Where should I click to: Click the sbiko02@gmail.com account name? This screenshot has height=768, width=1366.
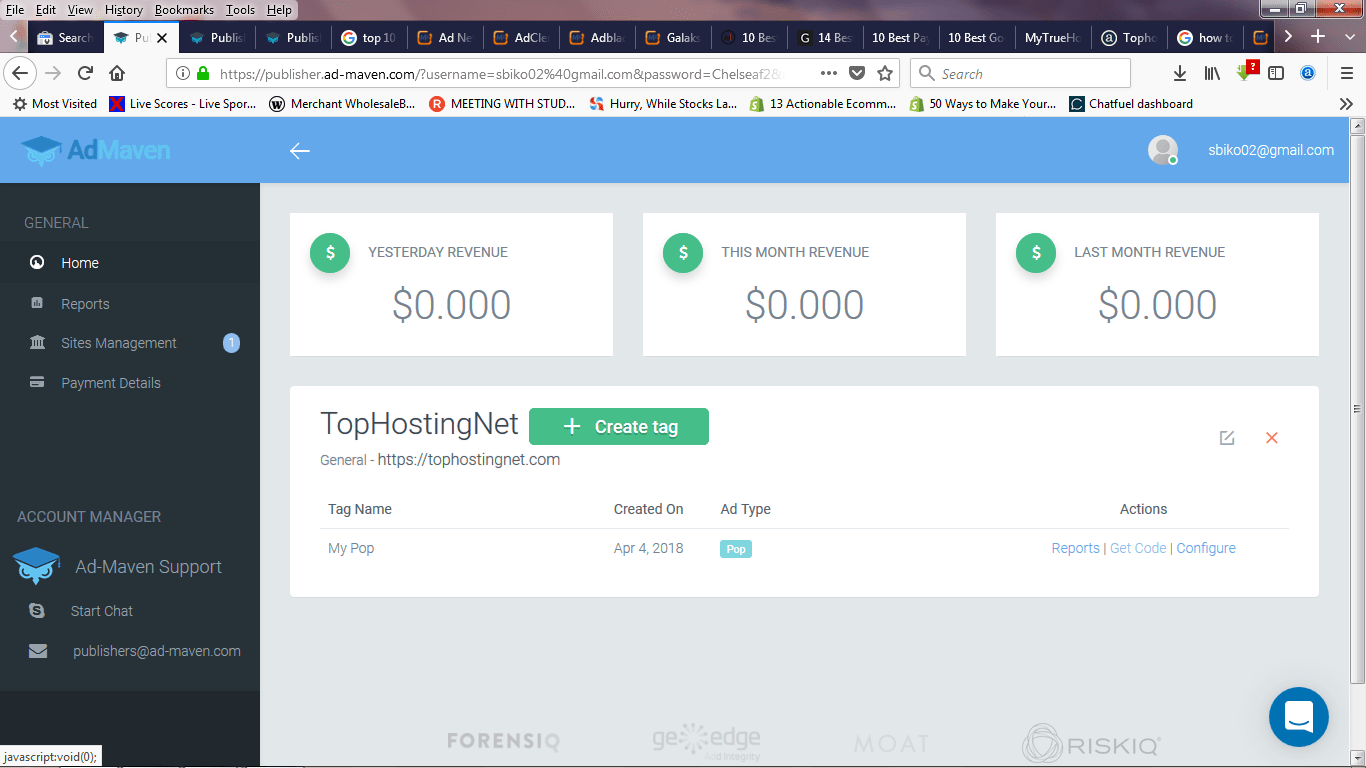[x=1271, y=150]
